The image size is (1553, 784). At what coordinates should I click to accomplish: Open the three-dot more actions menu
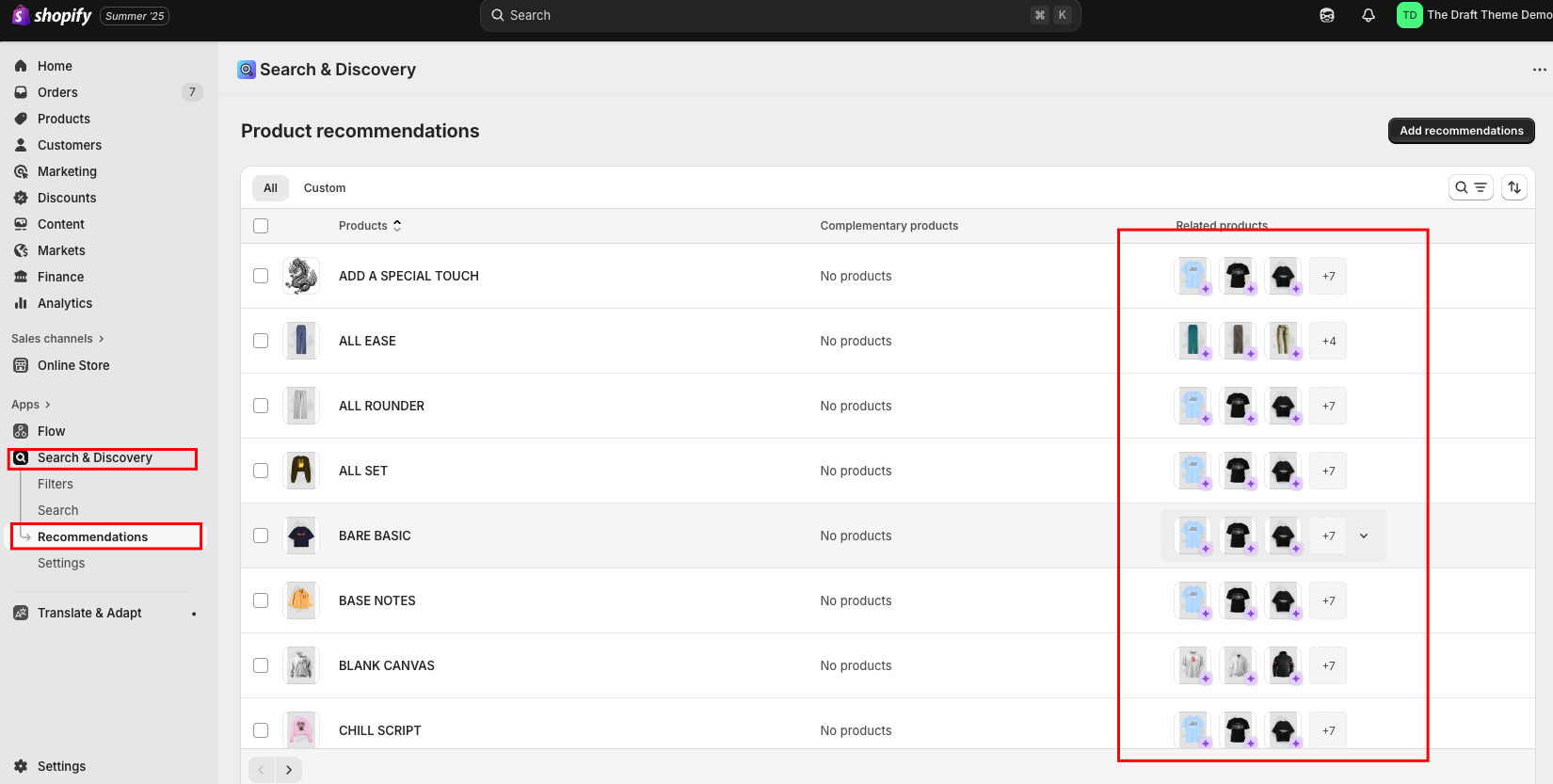tap(1539, 70)
